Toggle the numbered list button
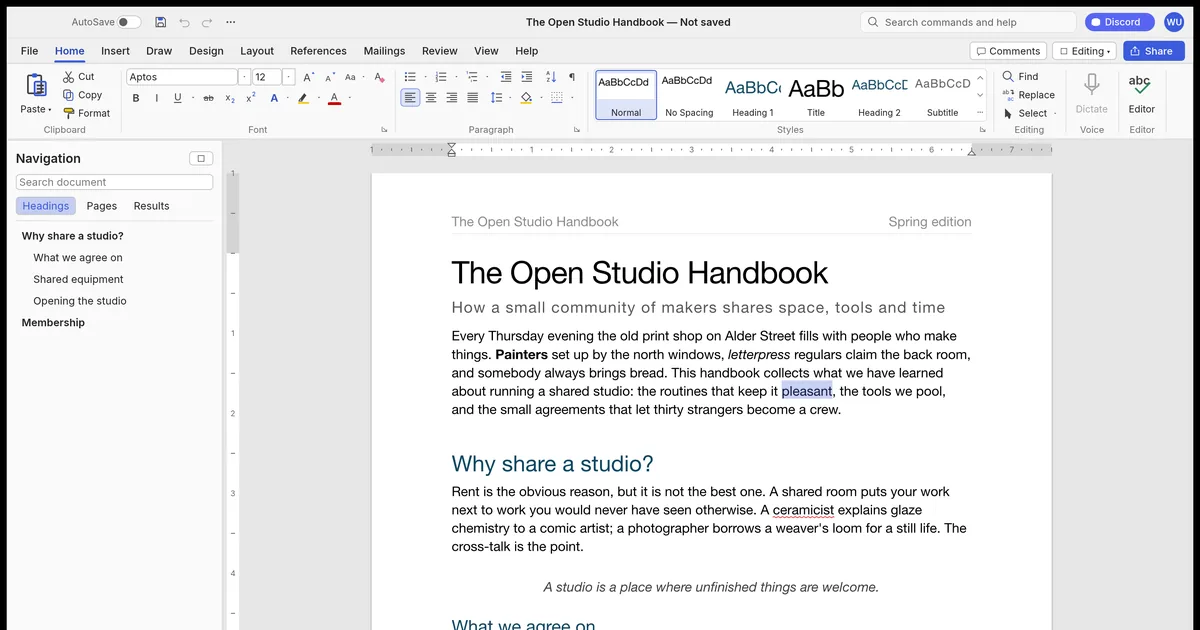 pyautogui.click(x=441, y=77)
